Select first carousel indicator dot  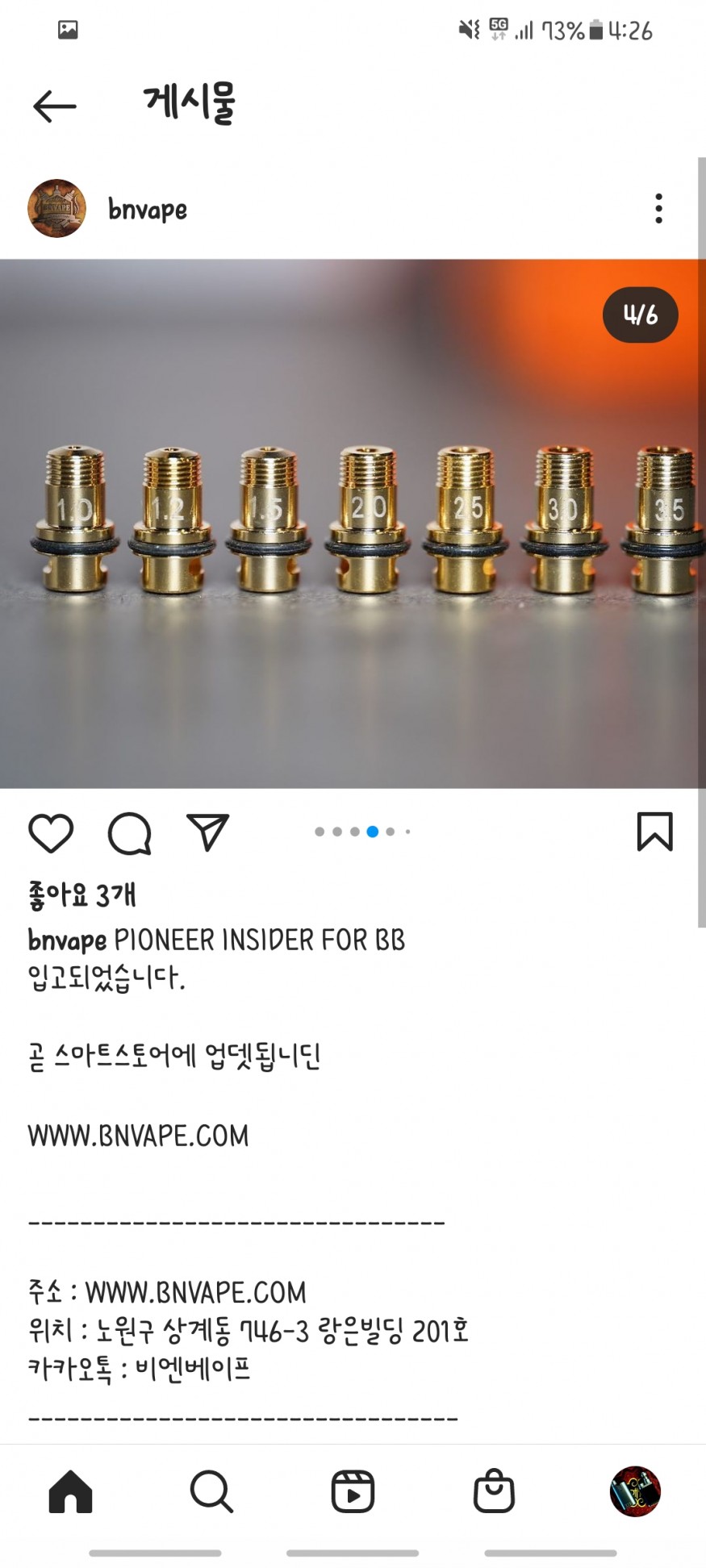pyautogui.click(x=320, y=832)
